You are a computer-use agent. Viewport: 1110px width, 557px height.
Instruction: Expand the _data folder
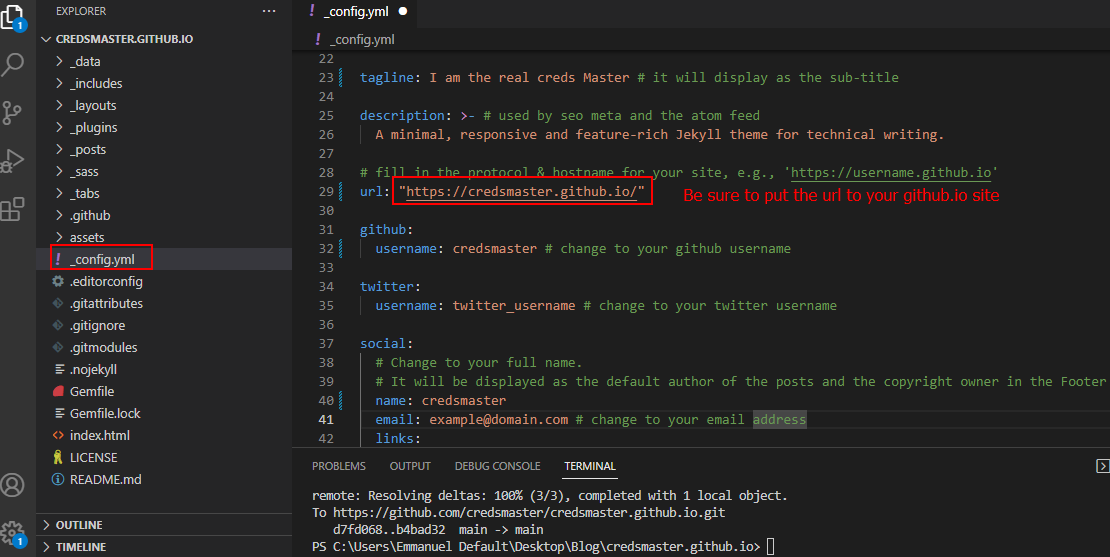59,62
